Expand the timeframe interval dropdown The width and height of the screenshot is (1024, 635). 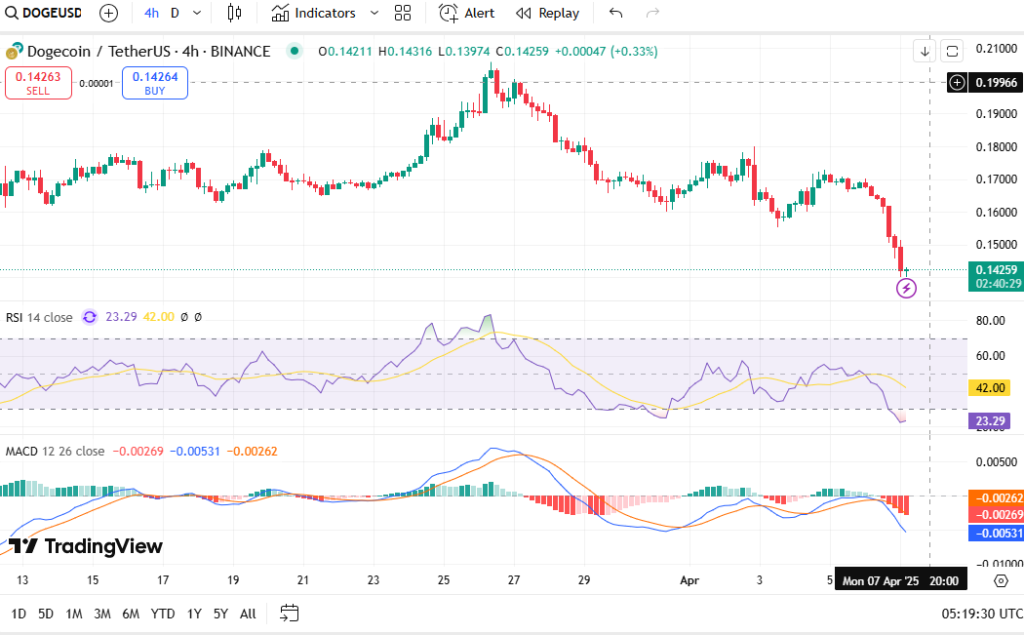pyautogui.click(x=197, y=13)
